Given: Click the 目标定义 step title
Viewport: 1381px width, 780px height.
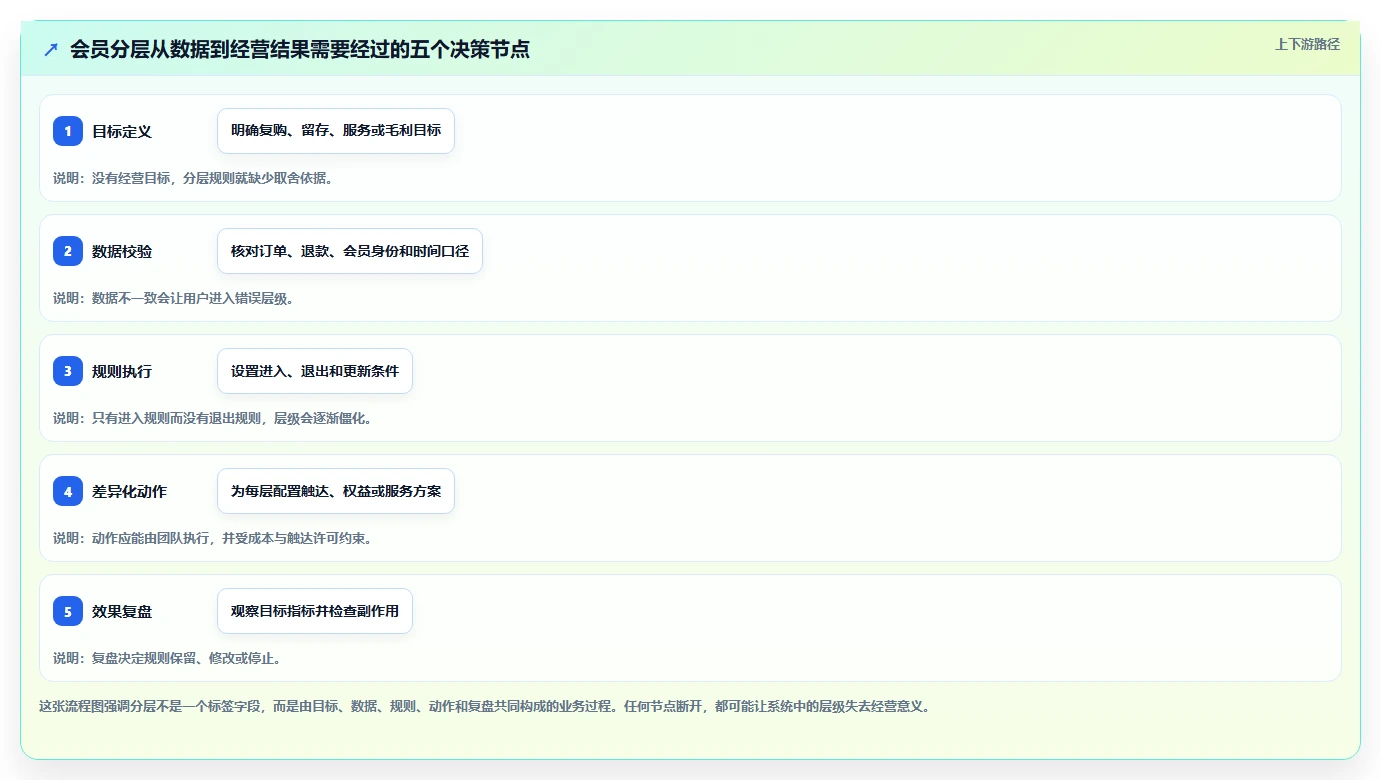Looking at the screenshot, I should 122,131.
